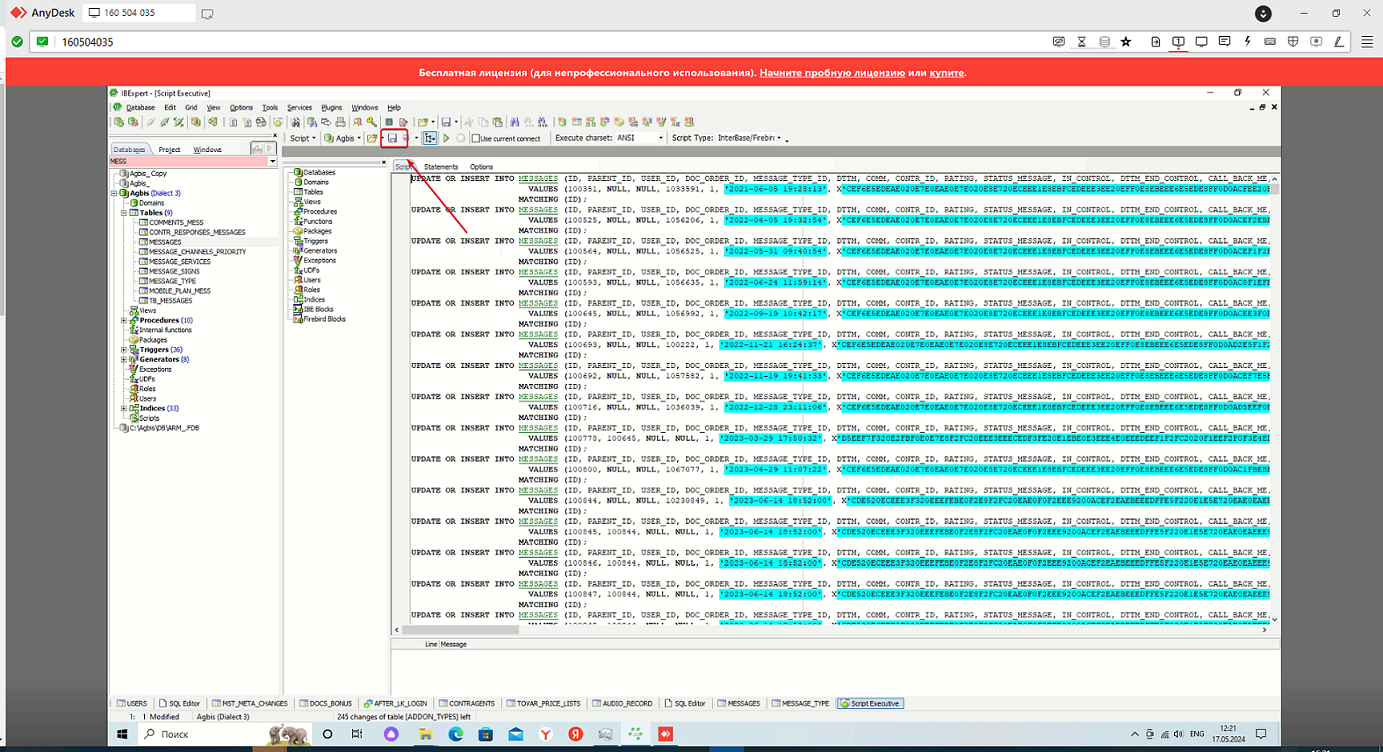The image size is (1383, 752).
Task: Run the script with the green play icon
Action: (446, 138)
